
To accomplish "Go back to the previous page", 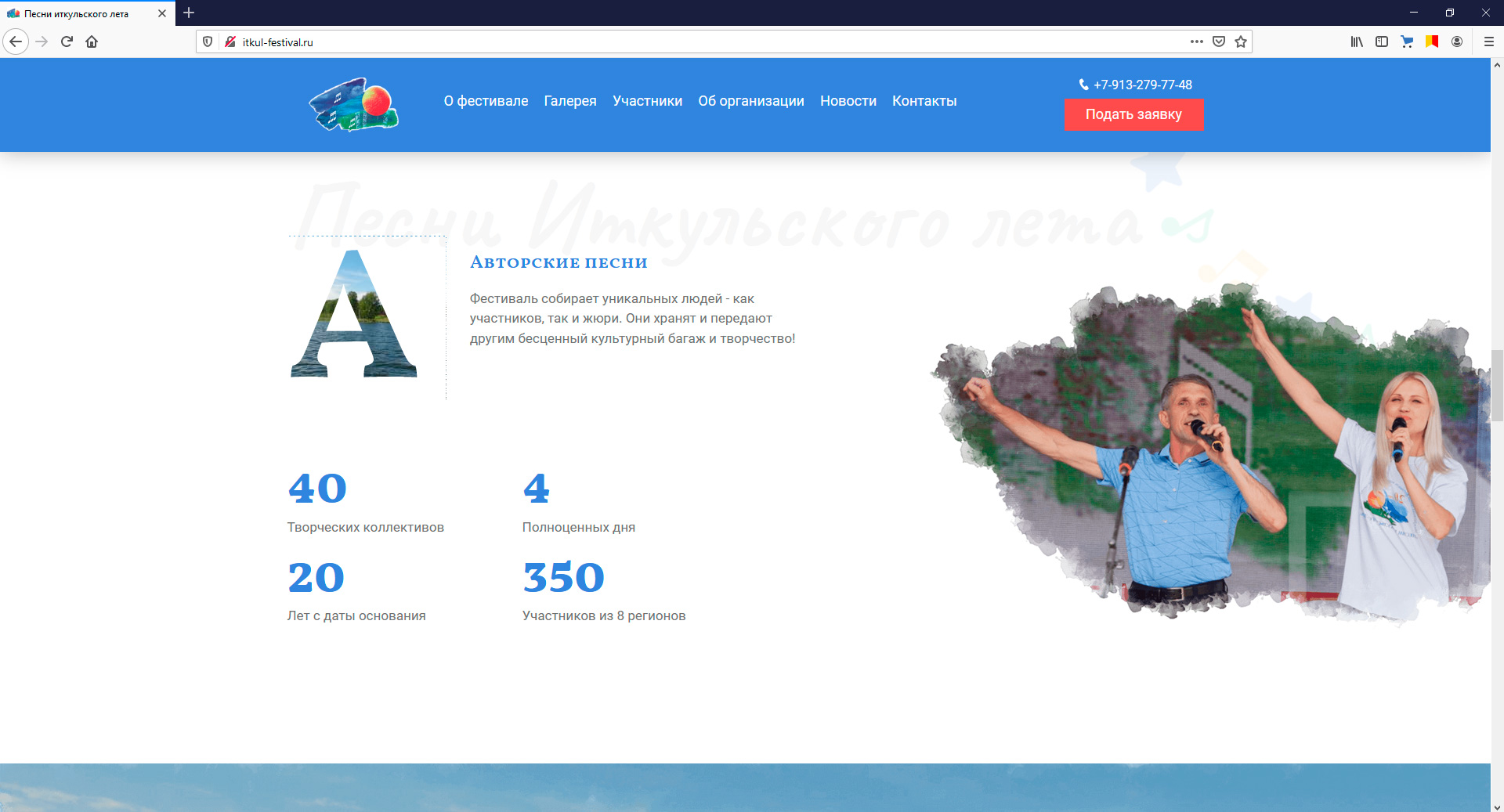I will point(16,42).
